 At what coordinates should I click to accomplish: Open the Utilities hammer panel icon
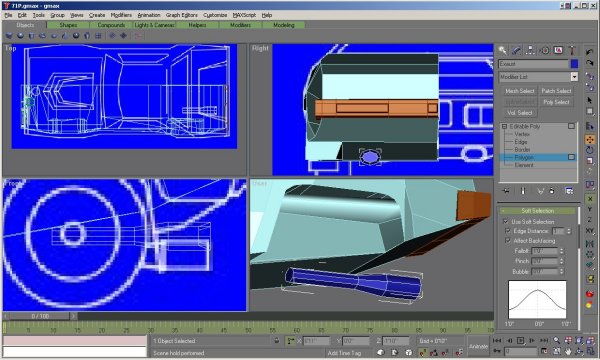click(572, 50)
